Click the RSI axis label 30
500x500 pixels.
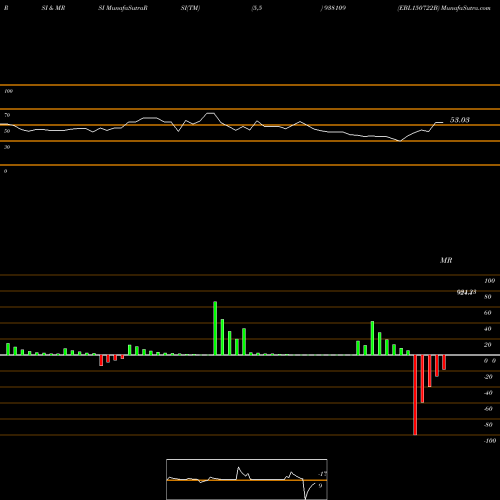[7, 147]
